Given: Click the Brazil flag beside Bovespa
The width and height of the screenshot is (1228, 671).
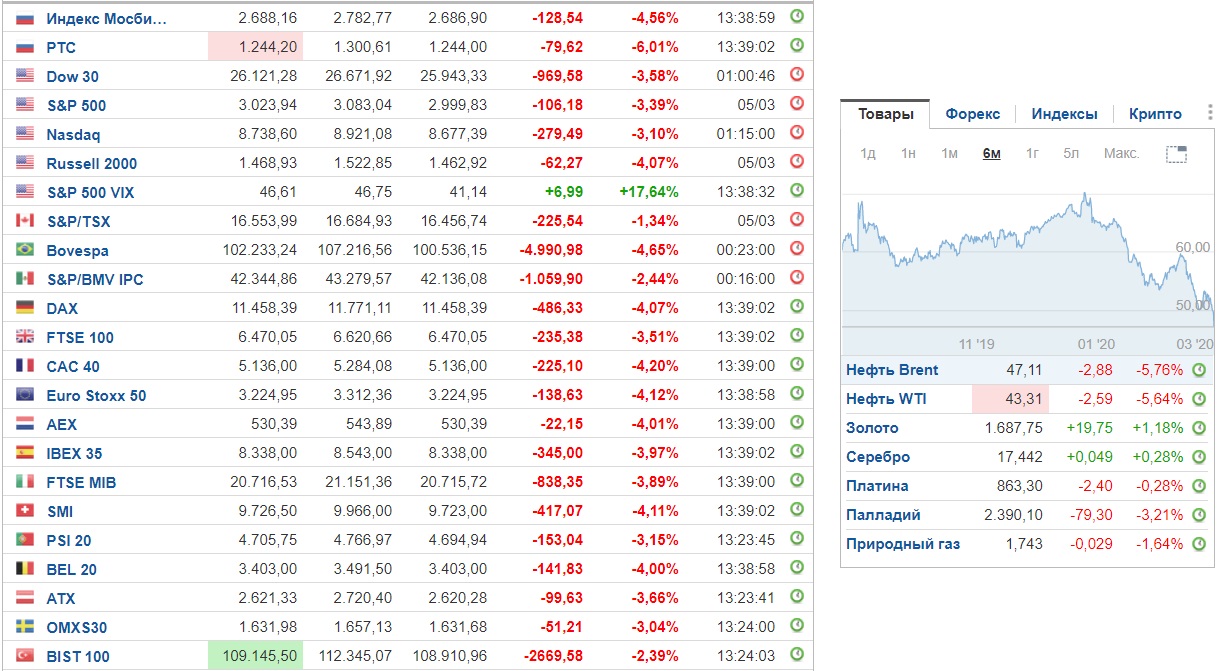Looking at the screenshot, I should (x=25, y=250).
